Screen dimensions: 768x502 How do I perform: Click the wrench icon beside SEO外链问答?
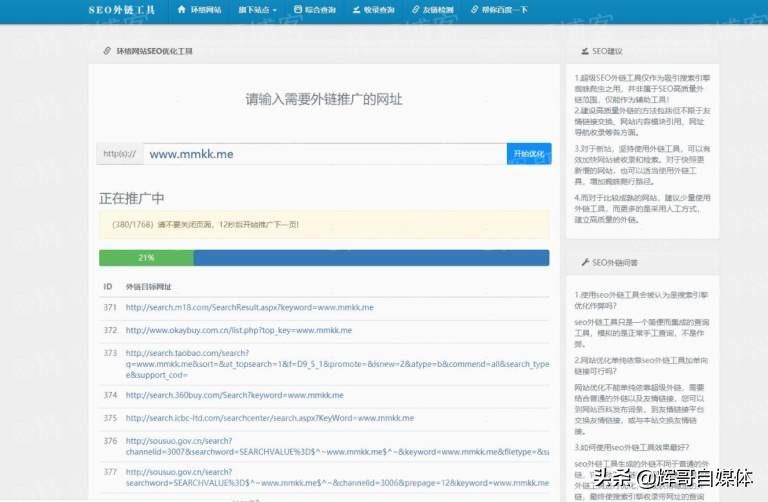[585, 263]
